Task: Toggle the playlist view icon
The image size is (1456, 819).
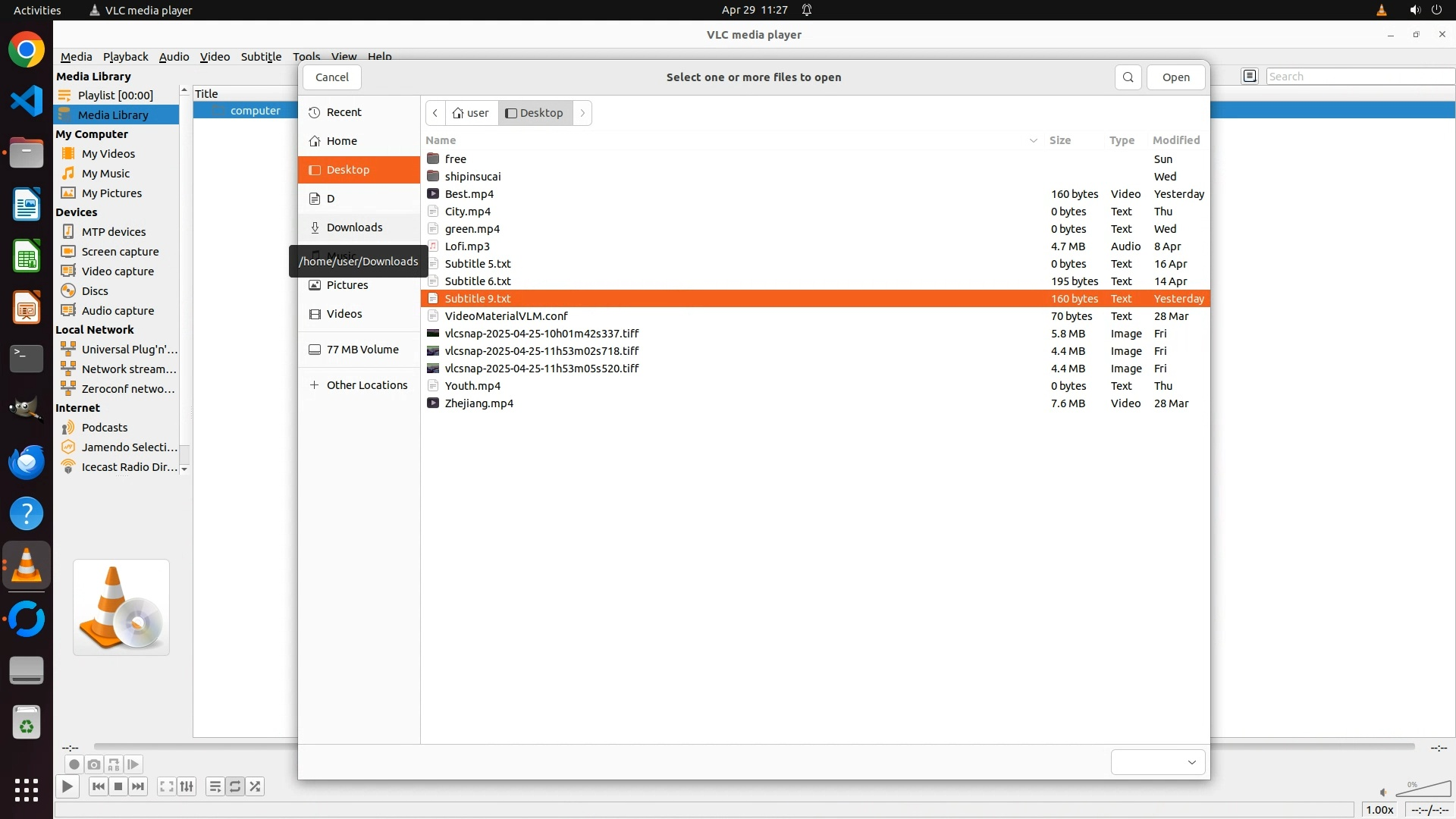Action: pyautogui.click(x=215, y=786)
